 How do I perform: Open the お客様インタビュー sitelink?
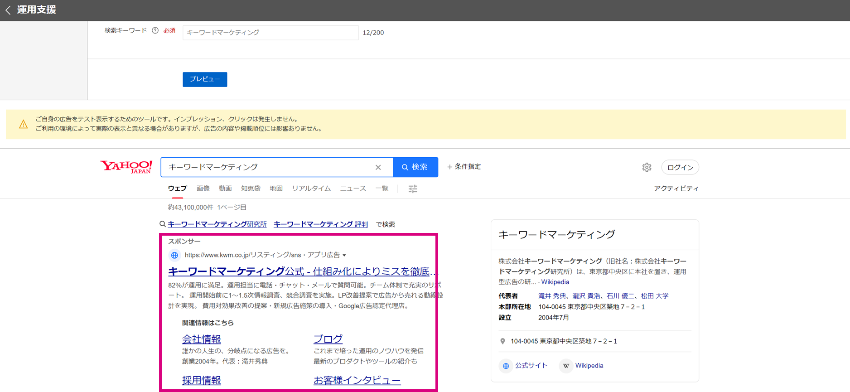coord(357,381)
